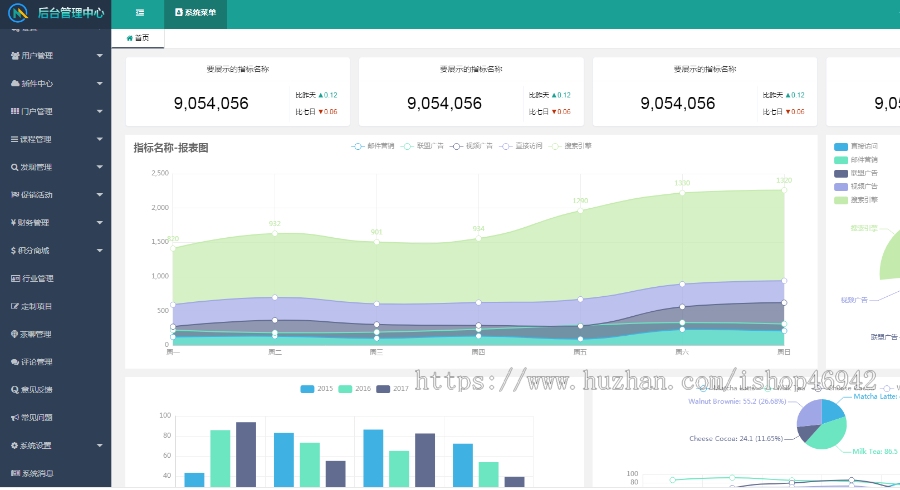Click the 促销活动 flag icon
900x490 pixels.
pyautogui.click(x=15, y=195)
